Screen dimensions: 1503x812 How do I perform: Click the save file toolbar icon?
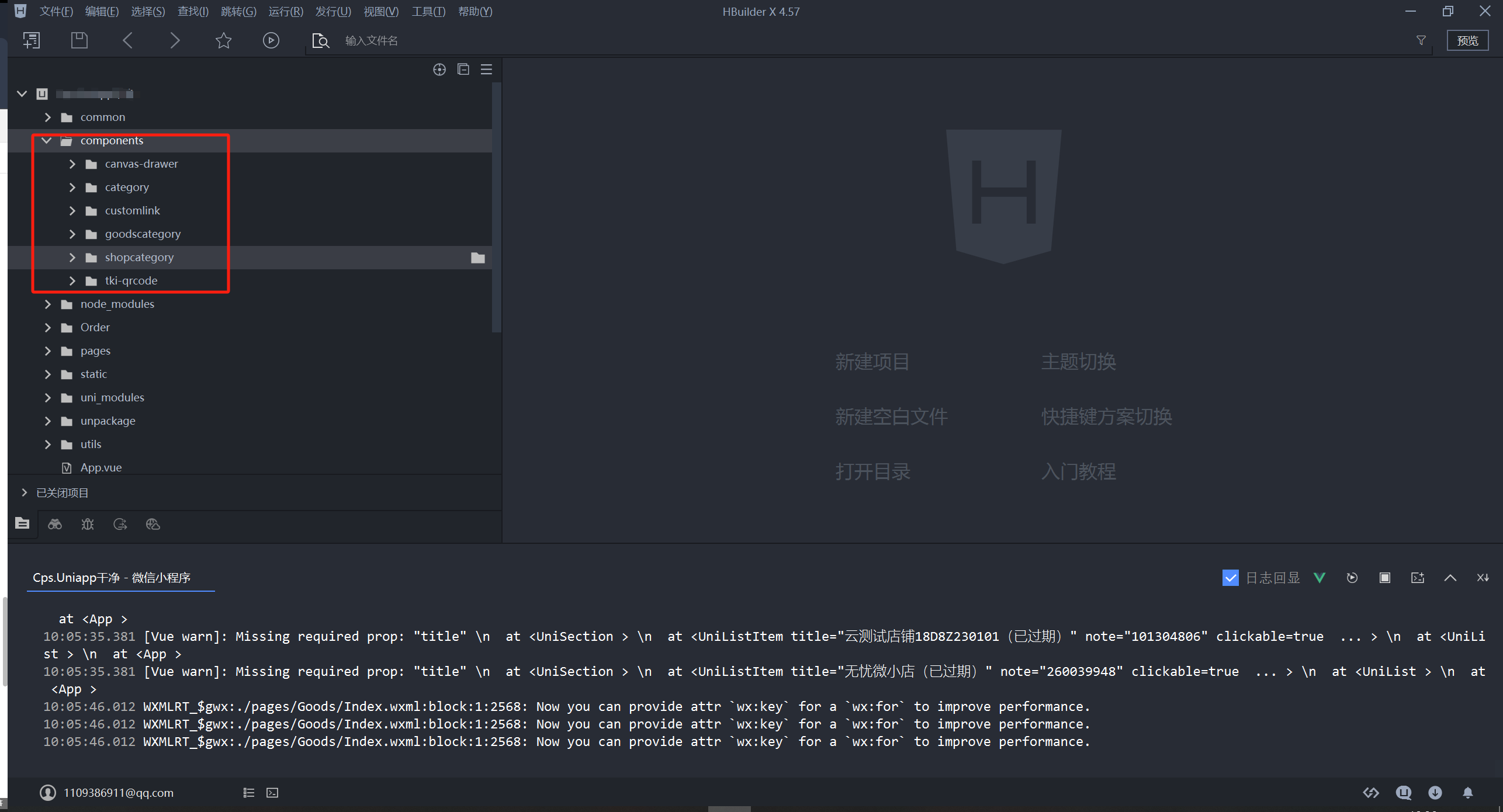(79, 40)
